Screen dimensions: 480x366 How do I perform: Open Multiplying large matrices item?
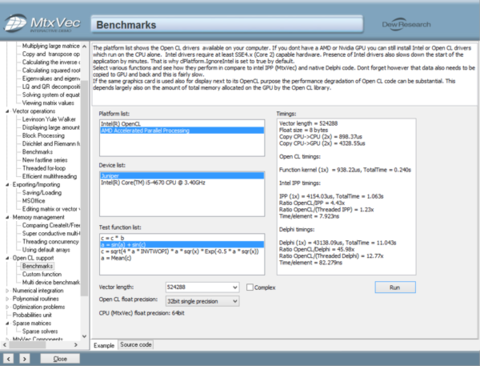coord(51,46)
